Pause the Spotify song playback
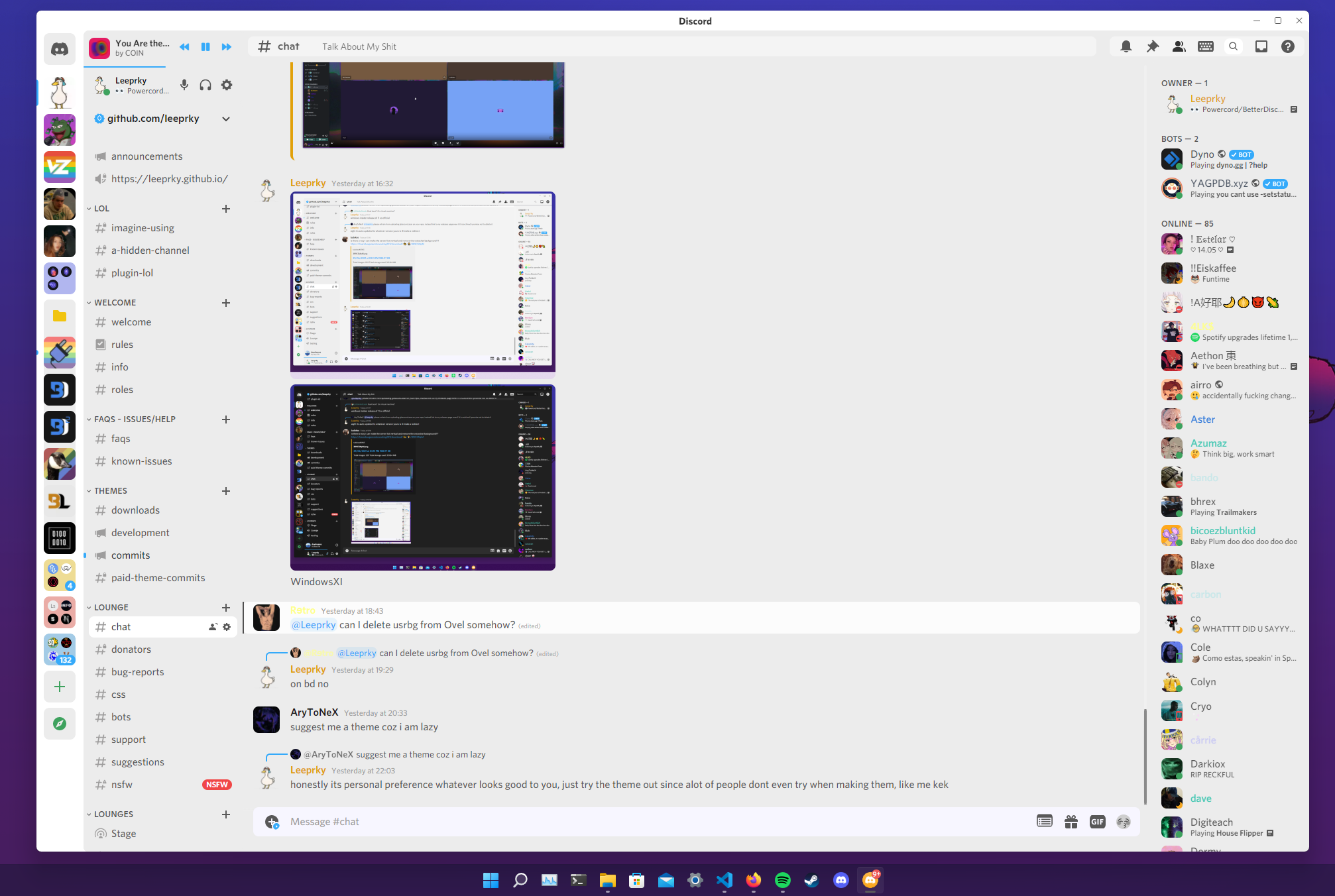This screenshot has height=896, width=1335. (205, 47)
